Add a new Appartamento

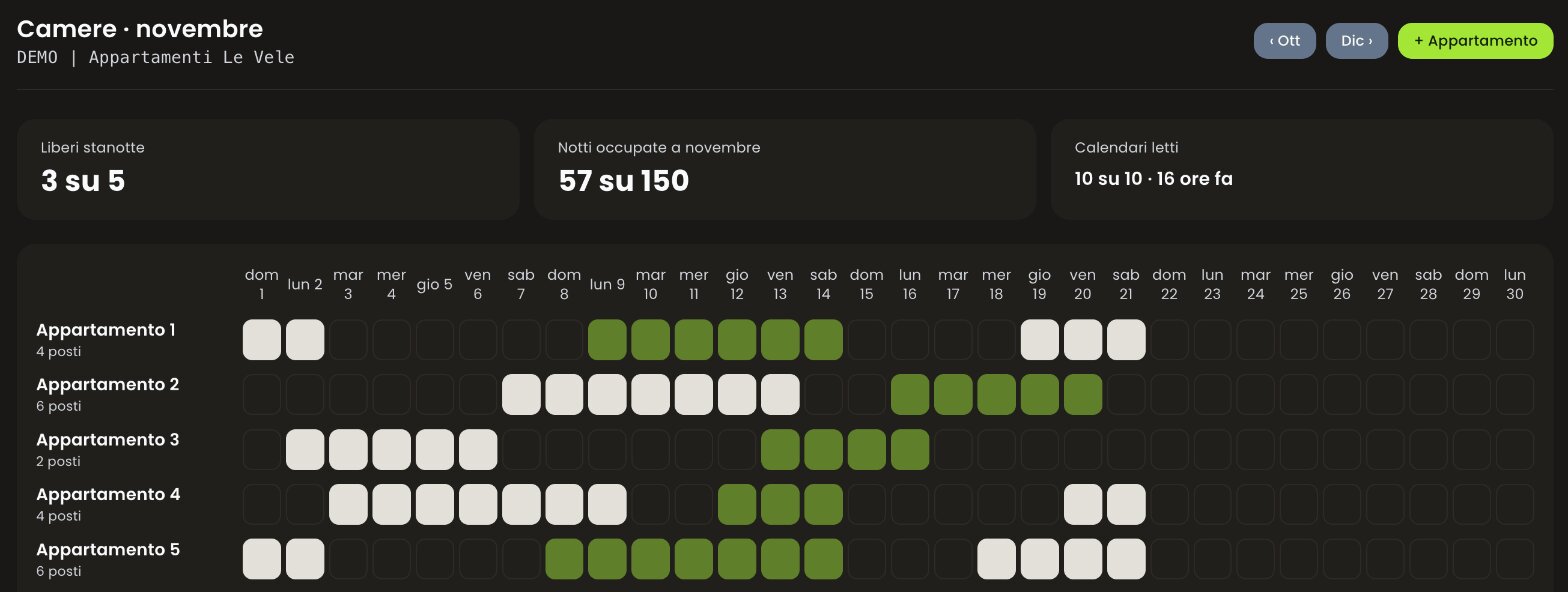point(1476,41)
